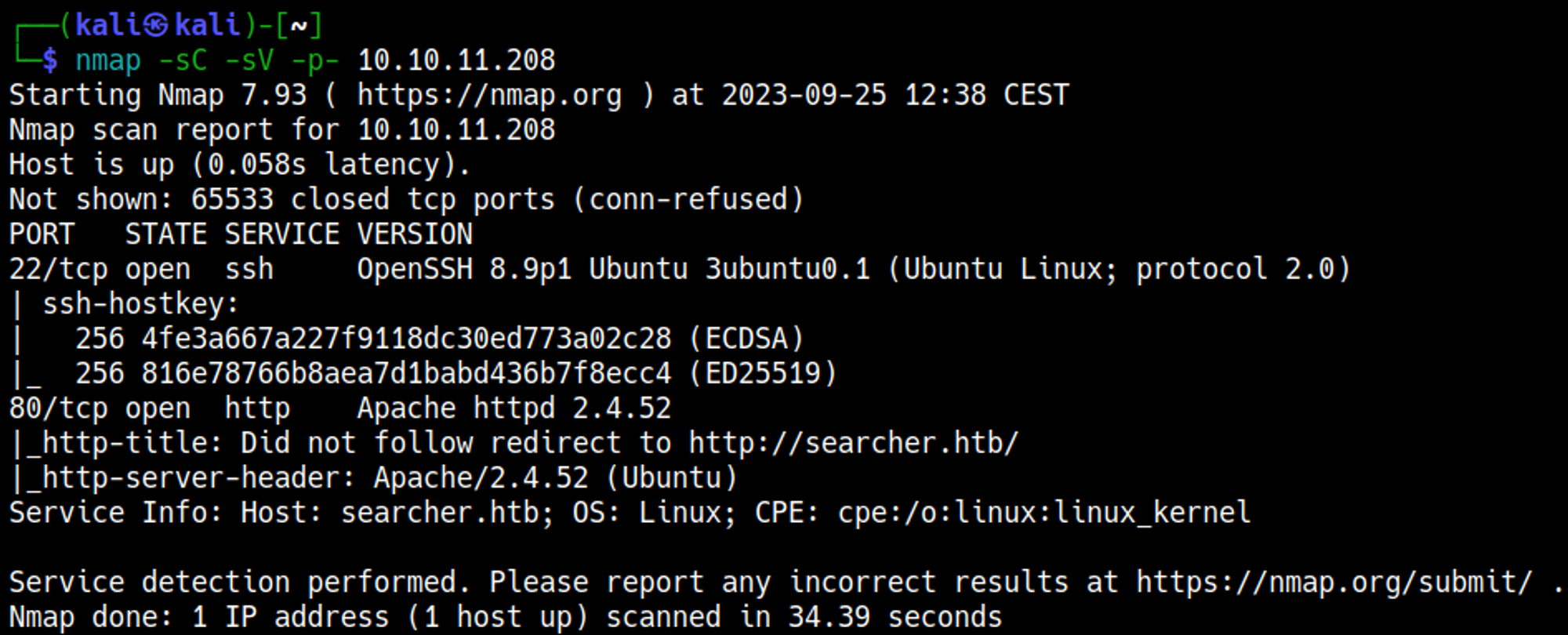Viewport: 1568px width, 635px height.
Task: Click the nmap command word in the prompt
Action: (x=108, y=60)
